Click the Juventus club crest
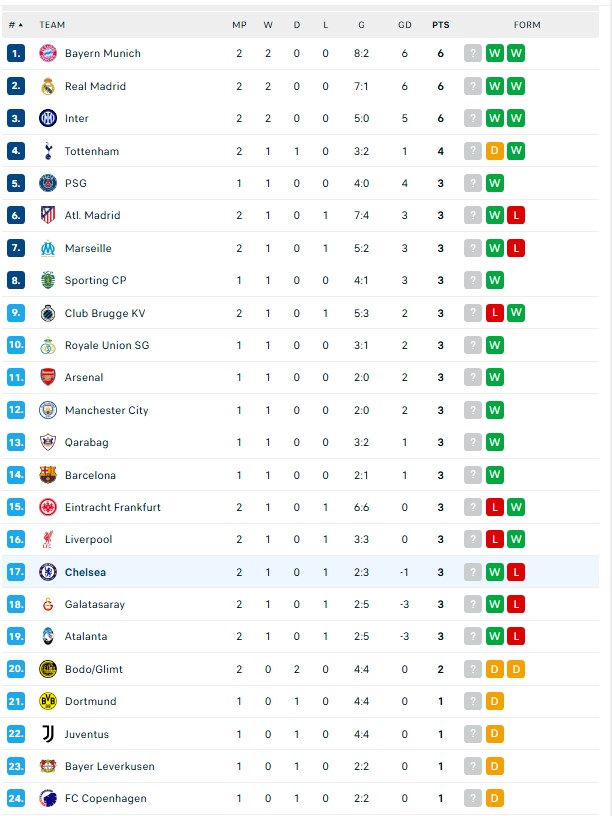The image size is (612, 816). coord(47,734)
